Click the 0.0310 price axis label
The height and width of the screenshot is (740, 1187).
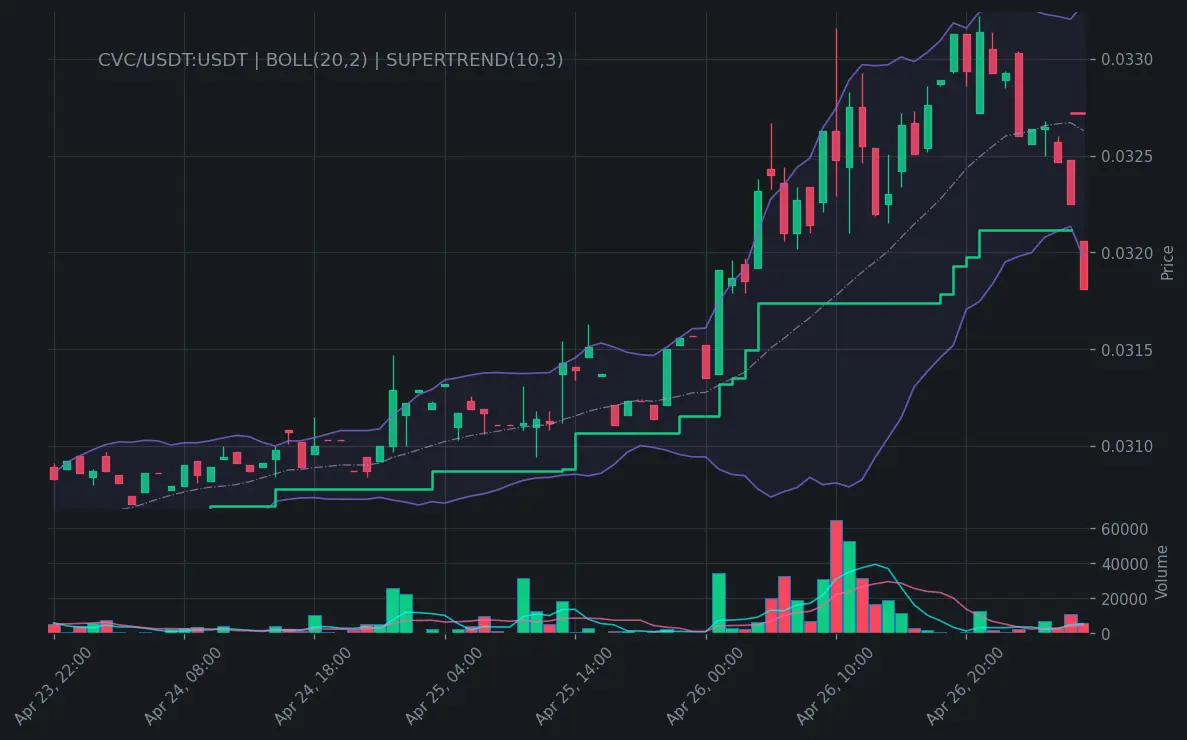[x=1126, y=446]
